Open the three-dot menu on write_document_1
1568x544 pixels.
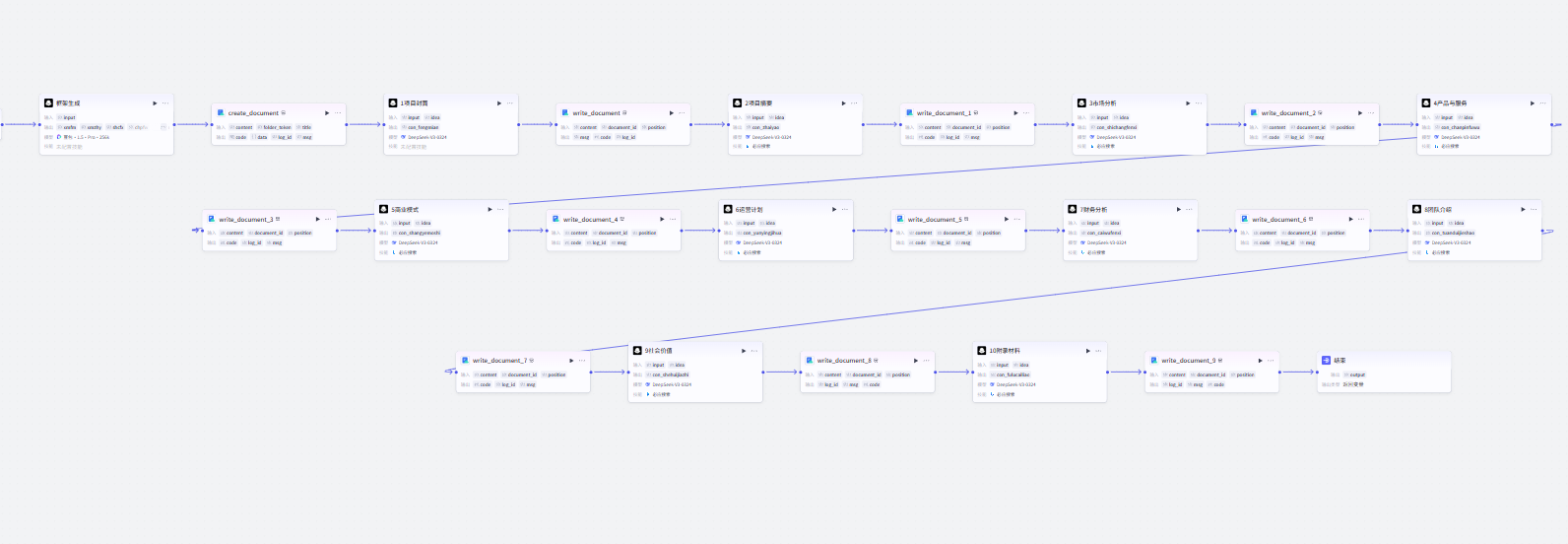[1026, 112]
